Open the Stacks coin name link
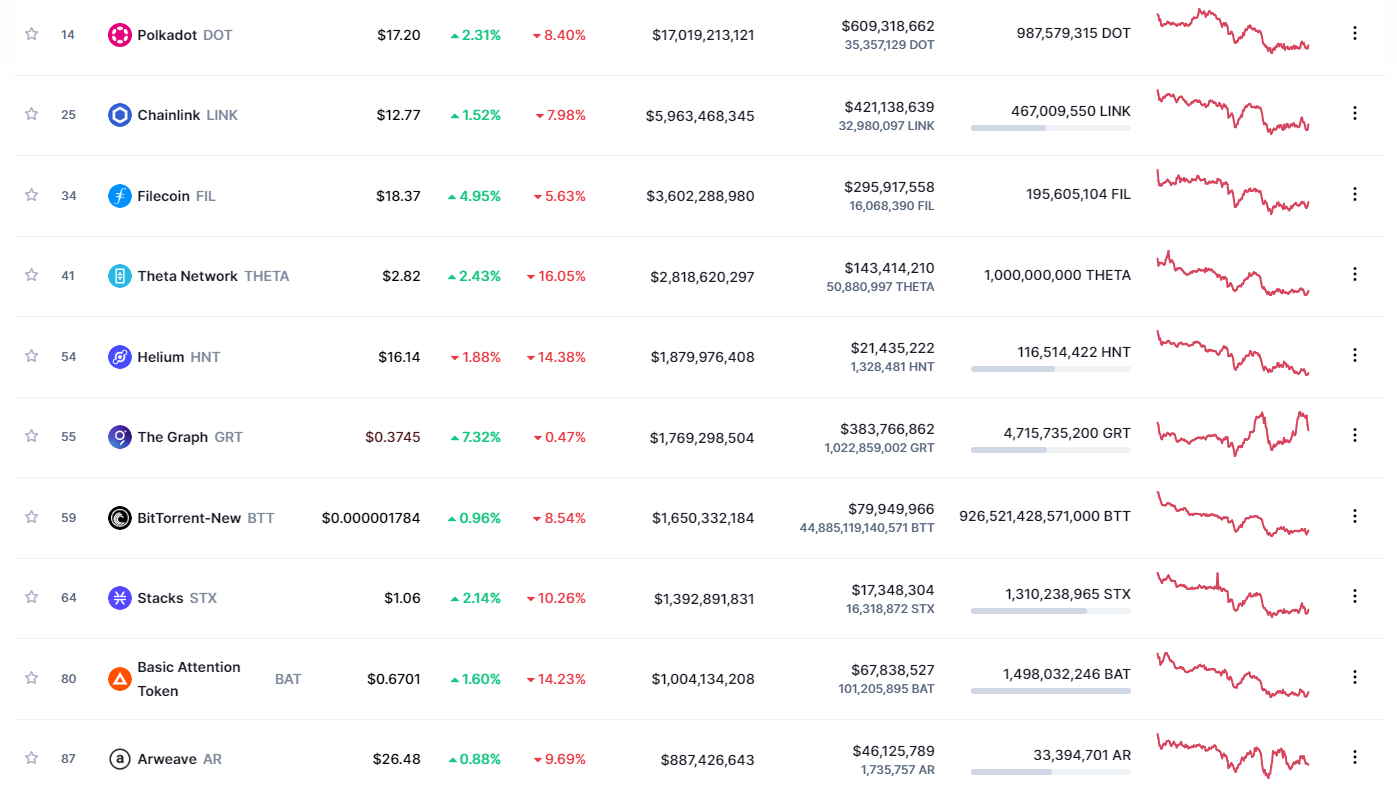The image size is (1397, 792). point(160,598)
